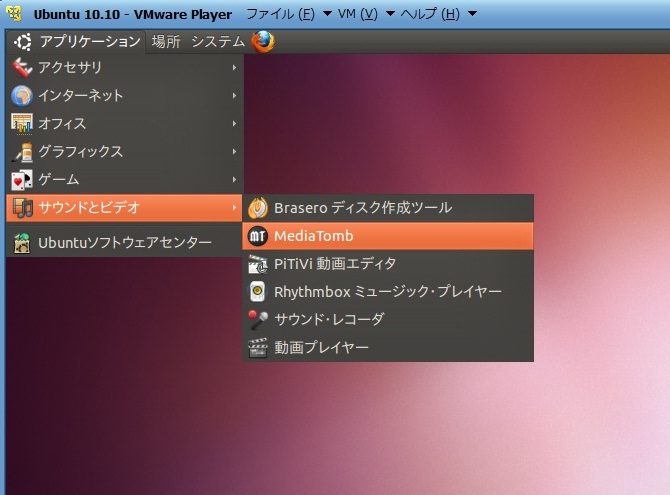
Task: Open the ヘルプ (H) menu
Action: (430, 14)
